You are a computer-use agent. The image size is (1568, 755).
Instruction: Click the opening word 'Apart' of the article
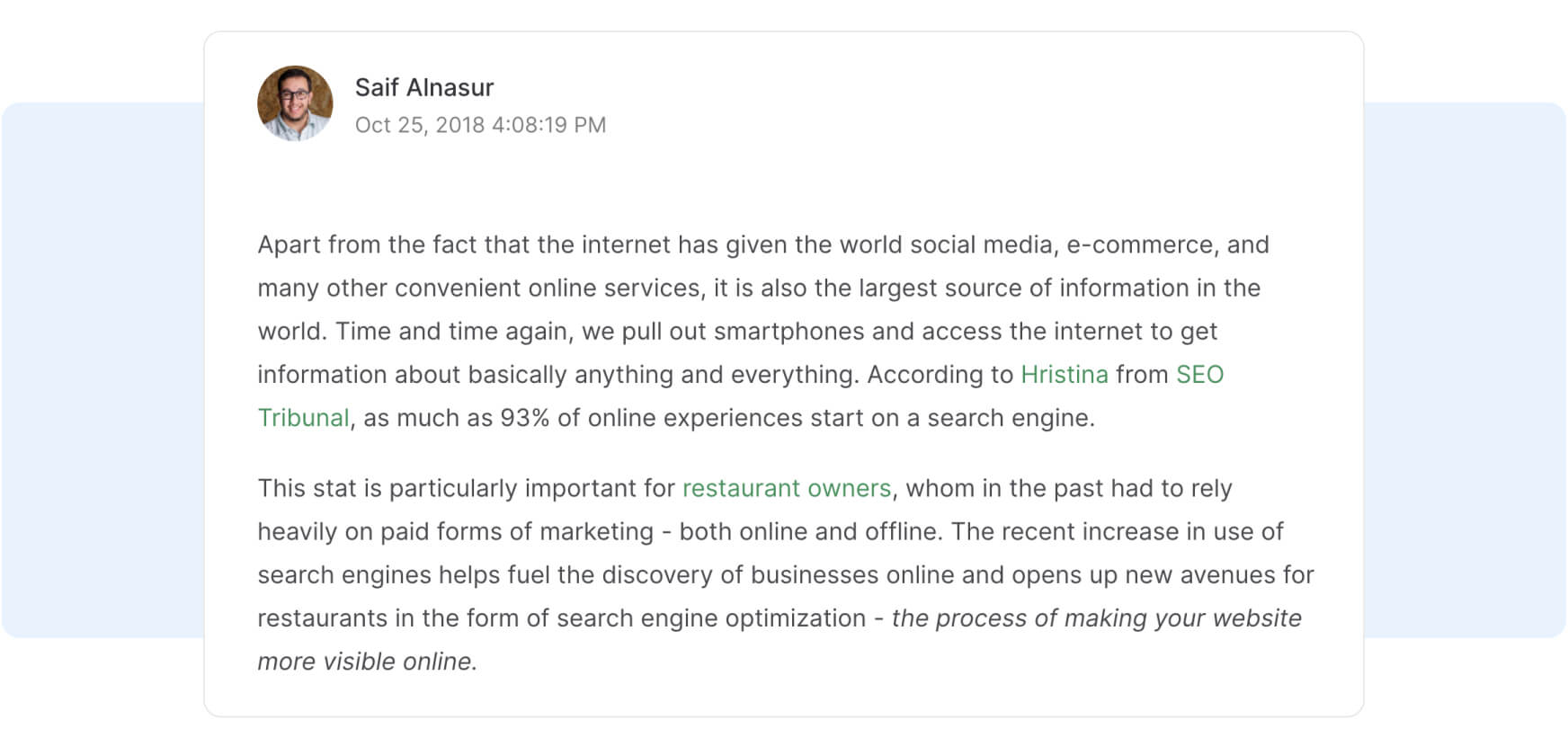[289, 245]
